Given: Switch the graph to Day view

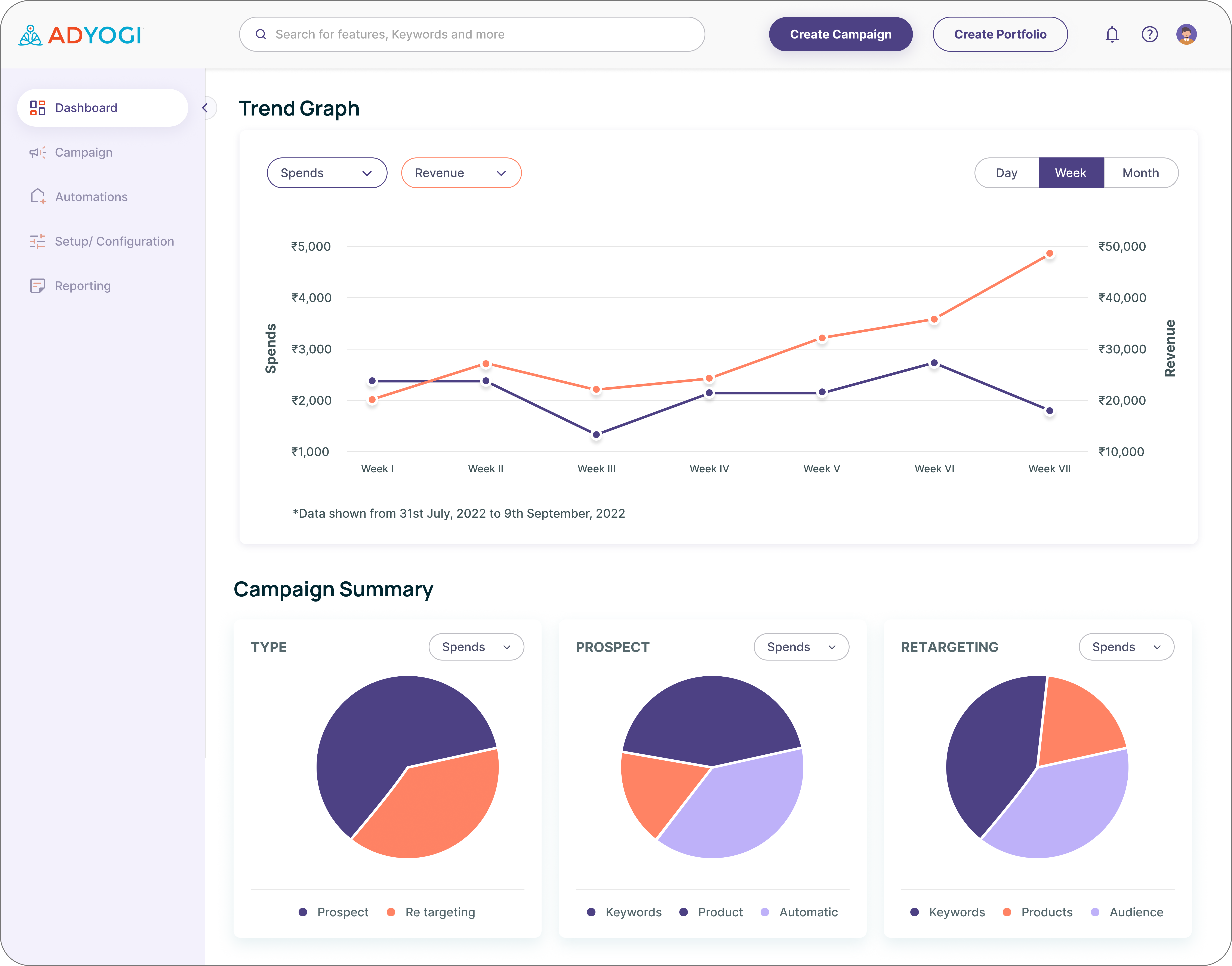Looking at the screenshot, I should pos(1006,173).
